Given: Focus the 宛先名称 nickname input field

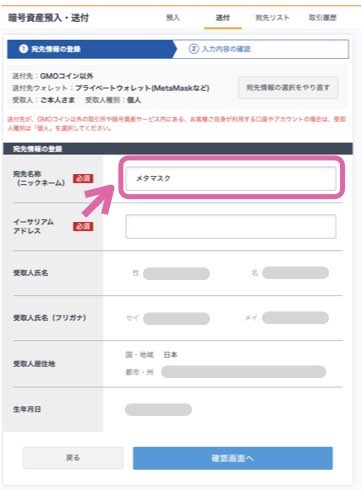Looking at the screenshot, I should click(231, 178).
